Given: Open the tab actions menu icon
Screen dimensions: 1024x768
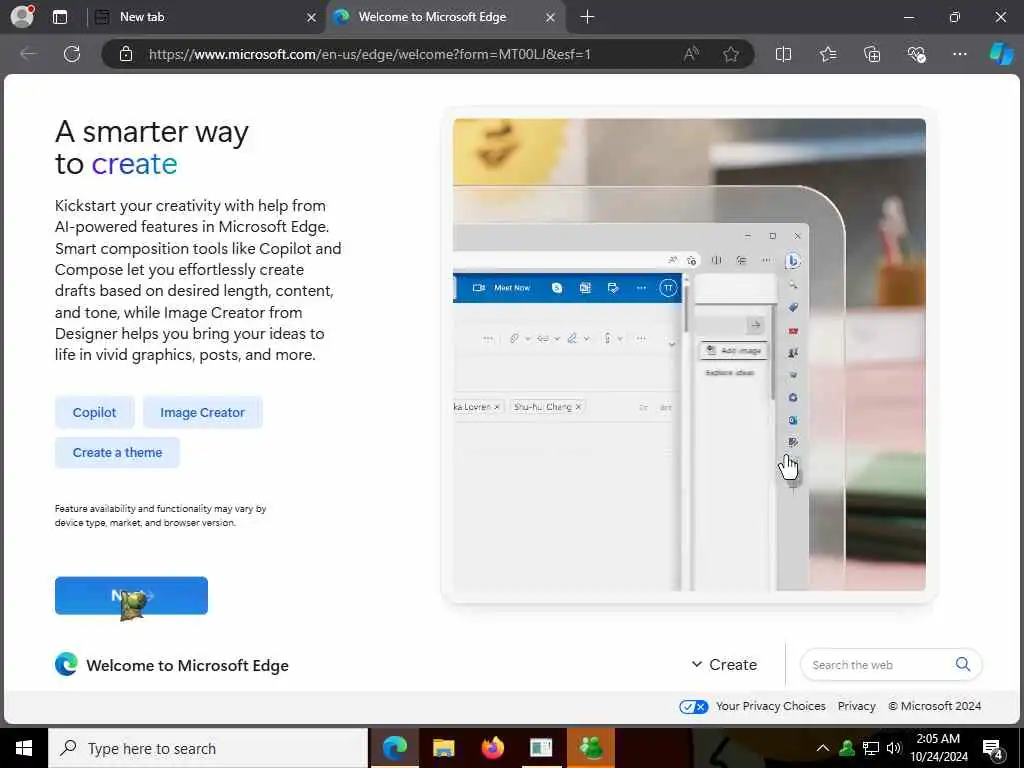Looking at the screenshot, I should (x=60, y=17).
